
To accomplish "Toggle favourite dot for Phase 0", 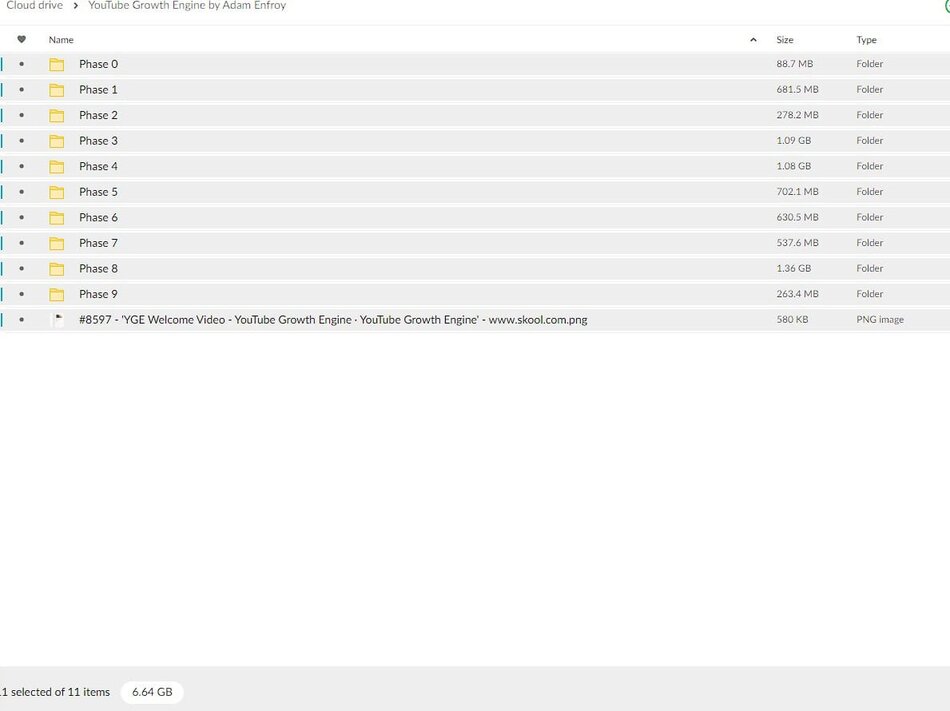I will [22, 64].
